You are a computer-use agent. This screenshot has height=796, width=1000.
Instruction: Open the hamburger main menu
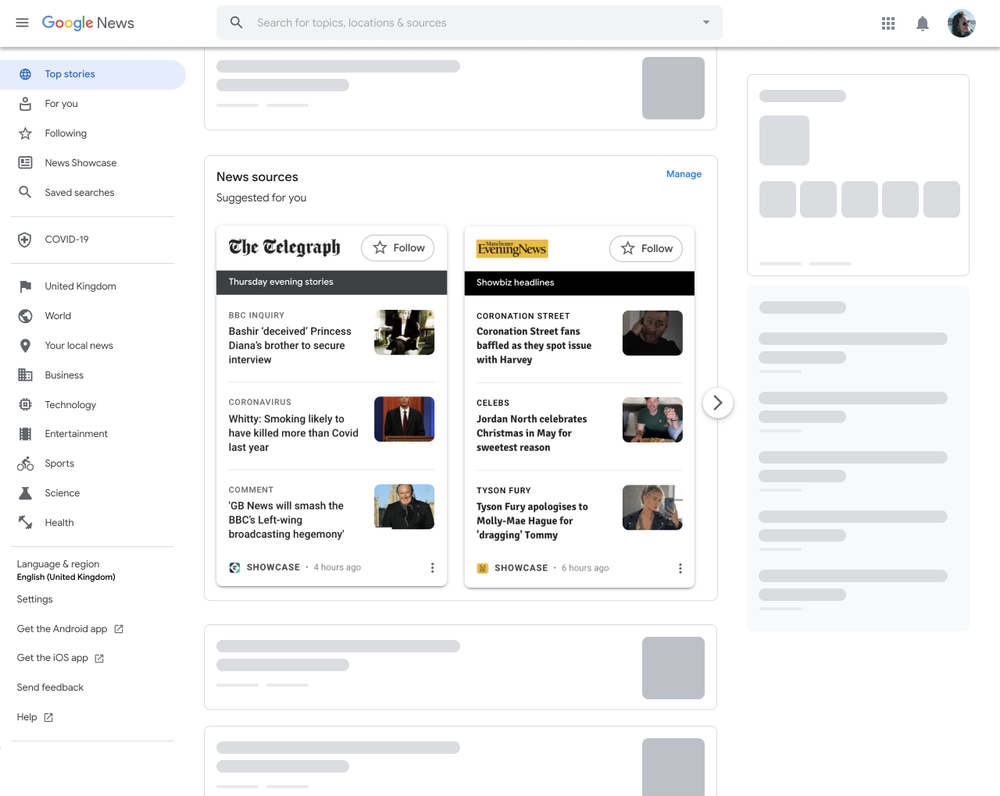(22, 23)
